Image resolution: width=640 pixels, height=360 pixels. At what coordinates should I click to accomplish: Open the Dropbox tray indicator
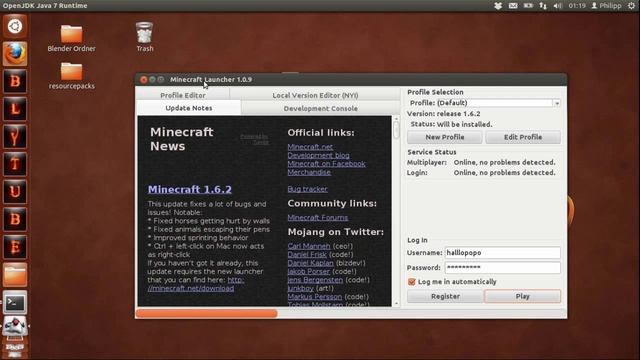click(498, 6)
